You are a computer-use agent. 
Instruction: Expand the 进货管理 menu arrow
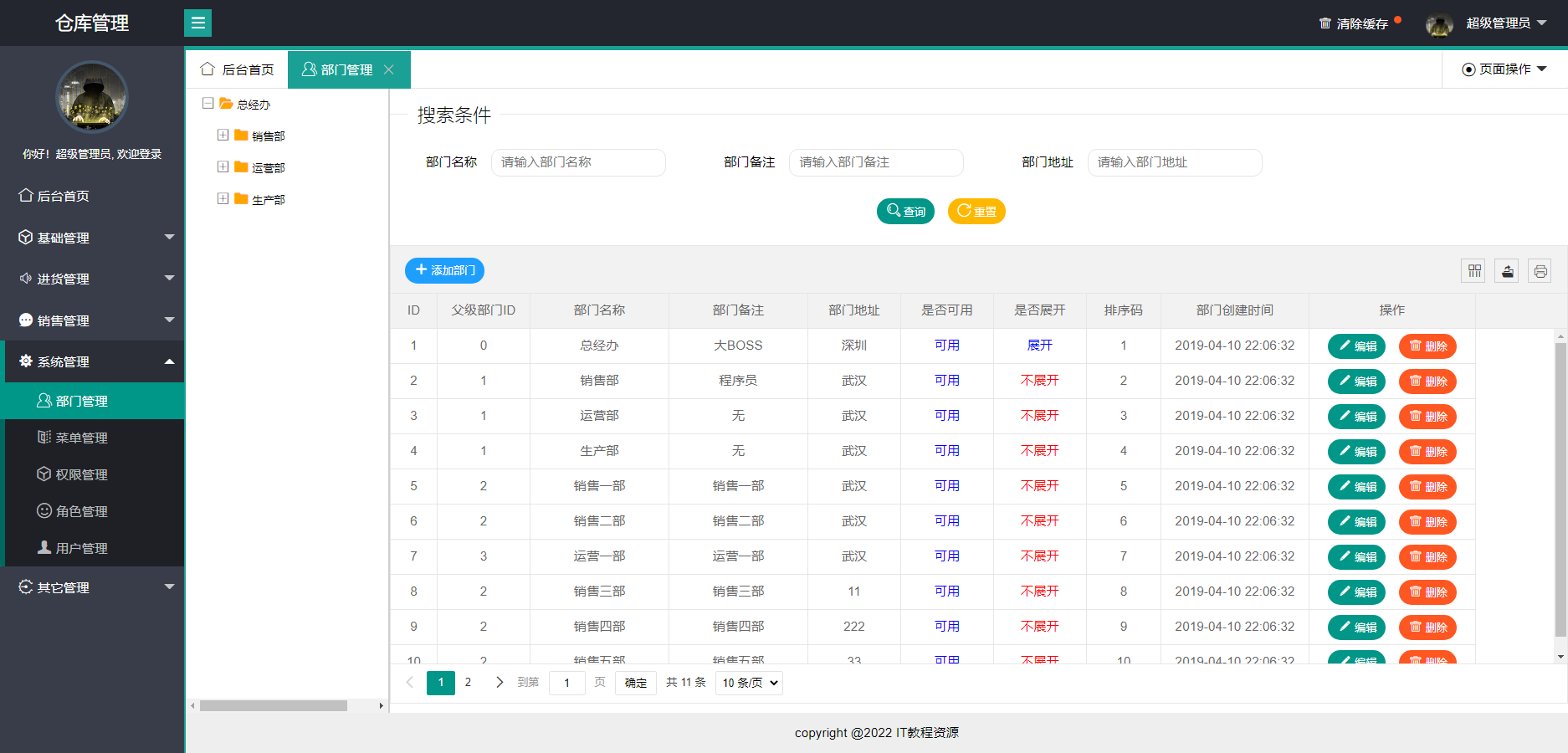click(x=170, y=278)
